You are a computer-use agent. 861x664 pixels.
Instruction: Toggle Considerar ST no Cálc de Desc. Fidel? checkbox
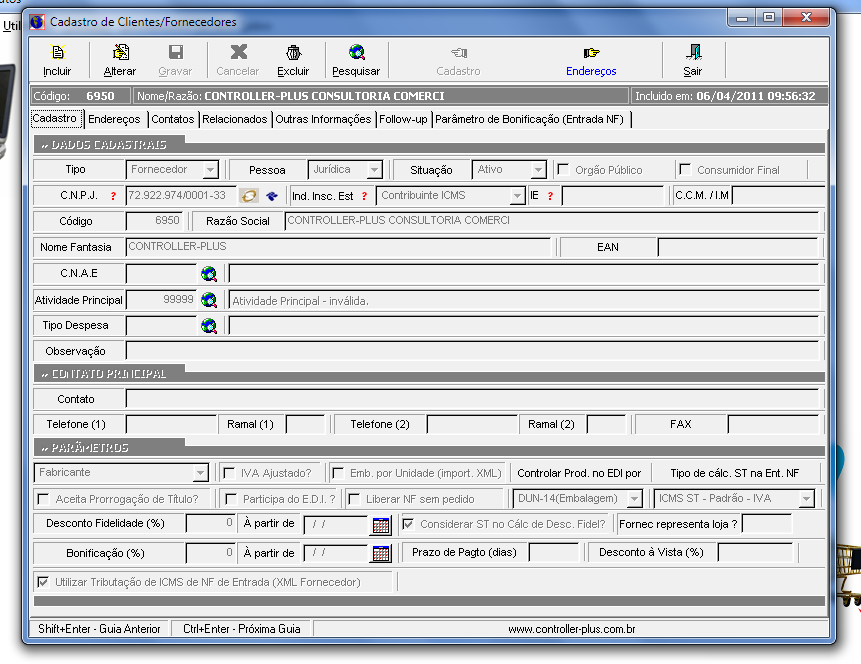pos(408,524)
